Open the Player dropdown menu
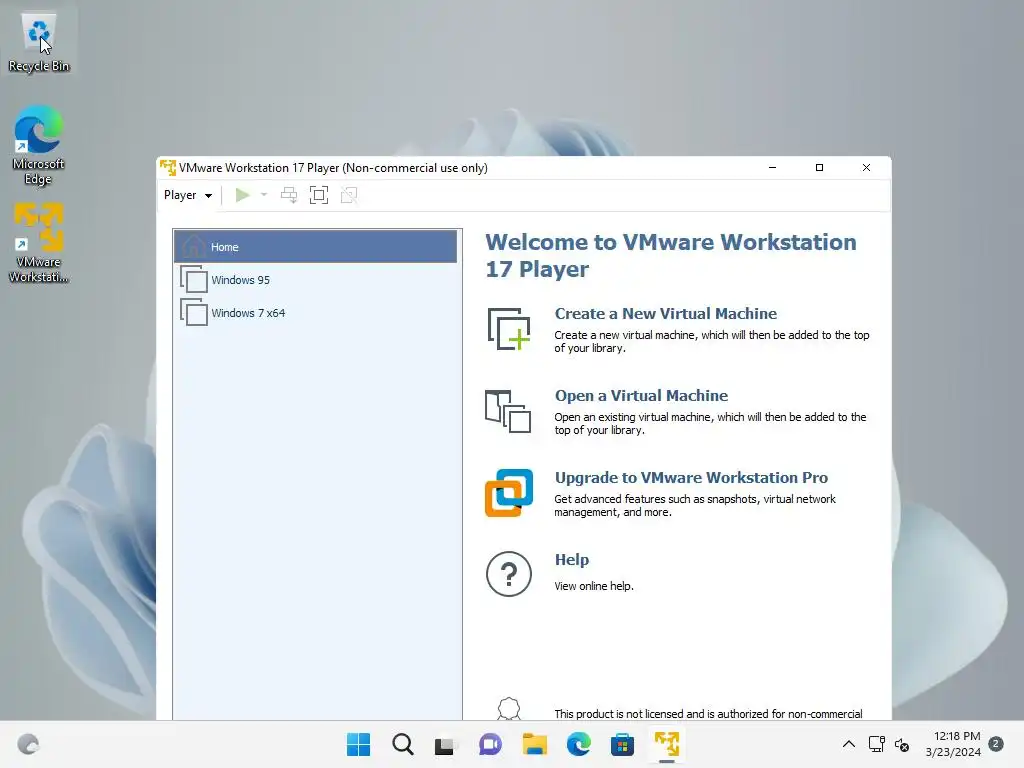The image size is (1024, 768). [x=188, y=195]
